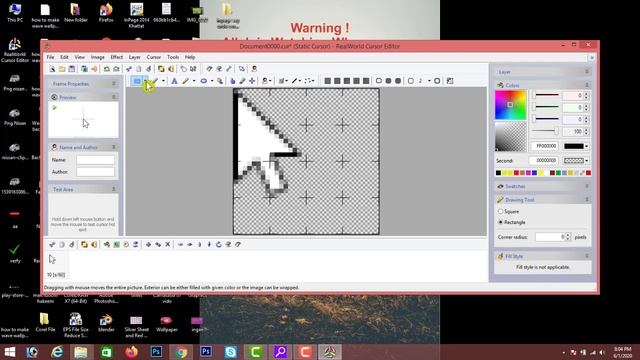Screen dimensions: 640x360
Task: Click the hollow circle shape mode icon
Action: click(x=379, y=81)
